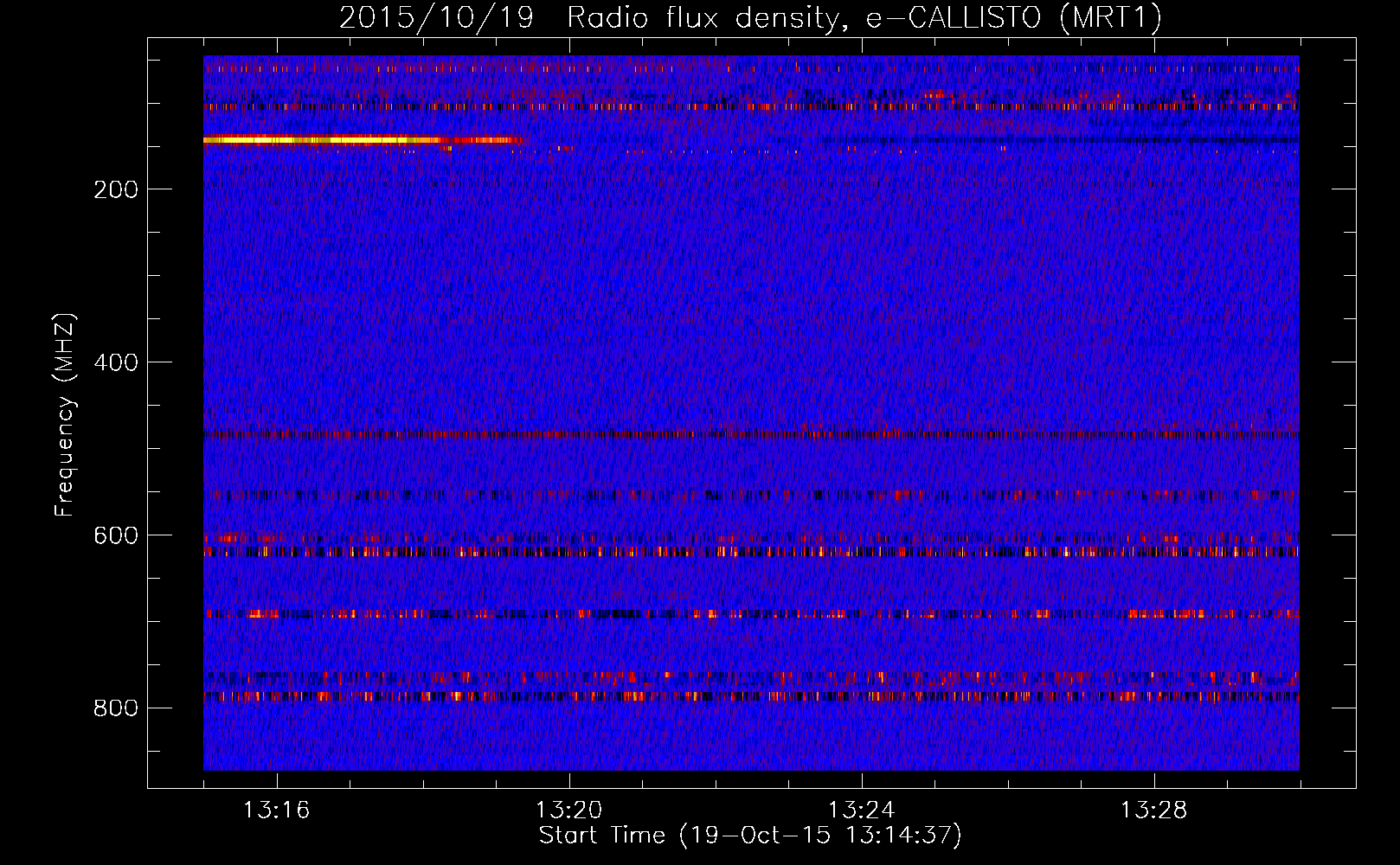Click the 'Frequency (MHZ)' axis label

click(x=65, y=414)
